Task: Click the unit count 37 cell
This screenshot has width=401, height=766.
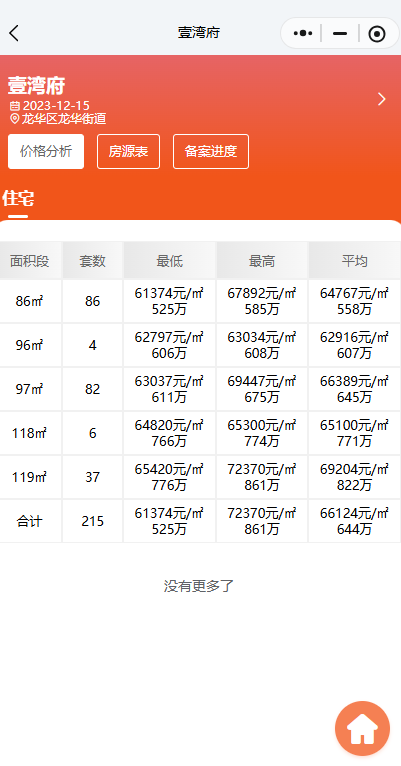Action: (x=92, y=477)
